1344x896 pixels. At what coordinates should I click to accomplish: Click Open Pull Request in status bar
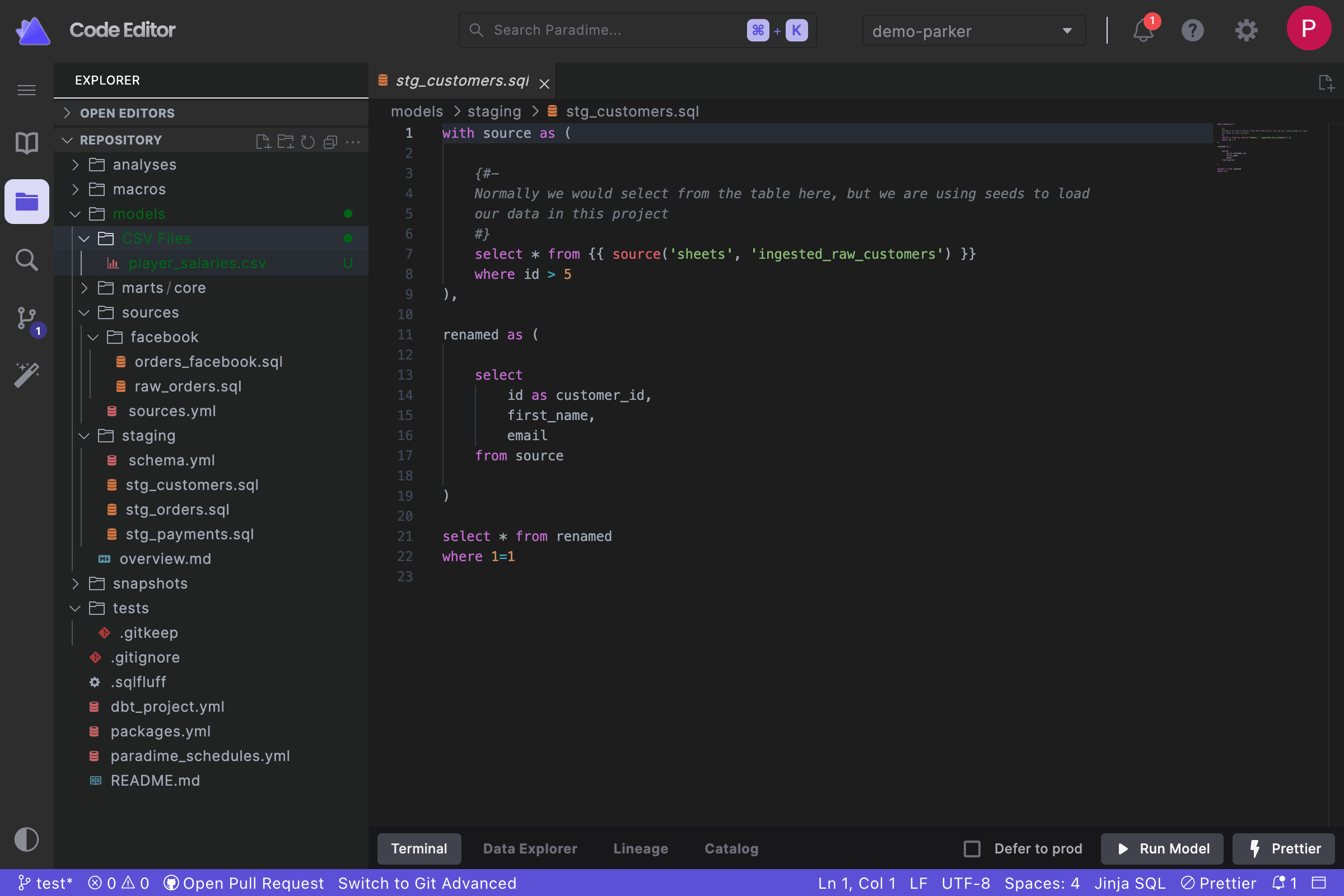point(244,883)
